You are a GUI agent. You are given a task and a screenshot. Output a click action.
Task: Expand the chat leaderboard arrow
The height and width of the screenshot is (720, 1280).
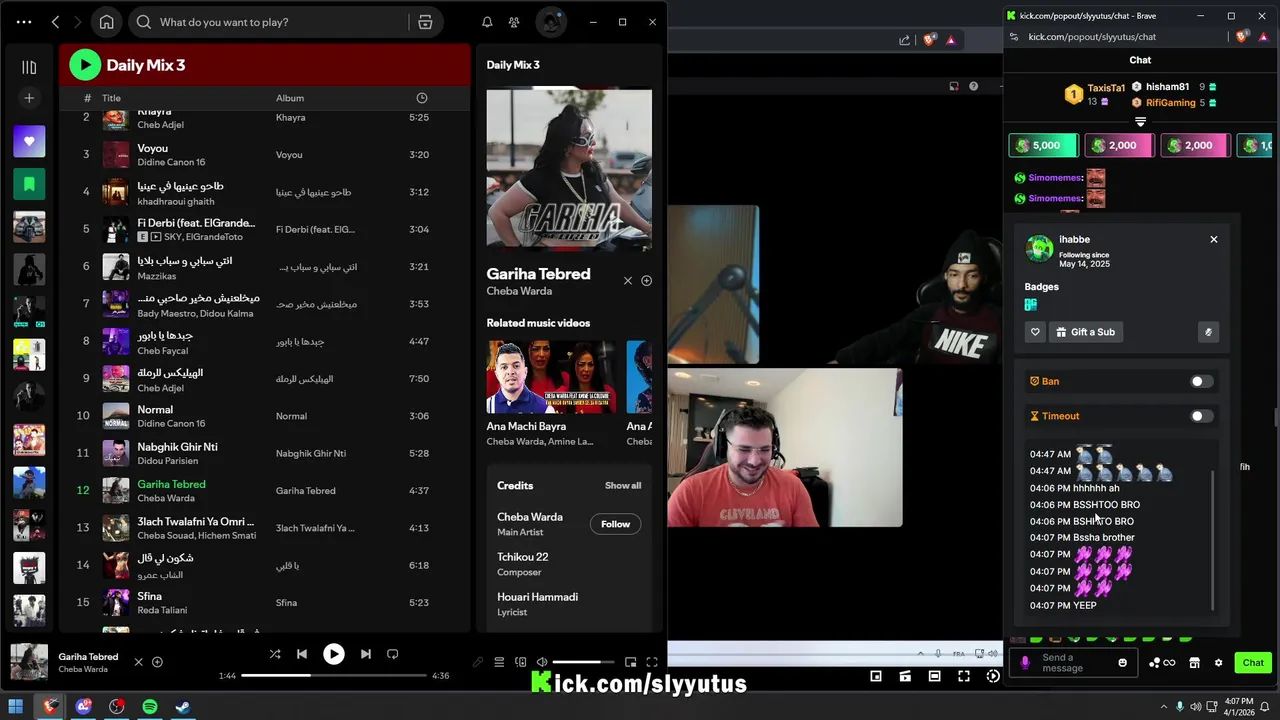[1140, 122]
